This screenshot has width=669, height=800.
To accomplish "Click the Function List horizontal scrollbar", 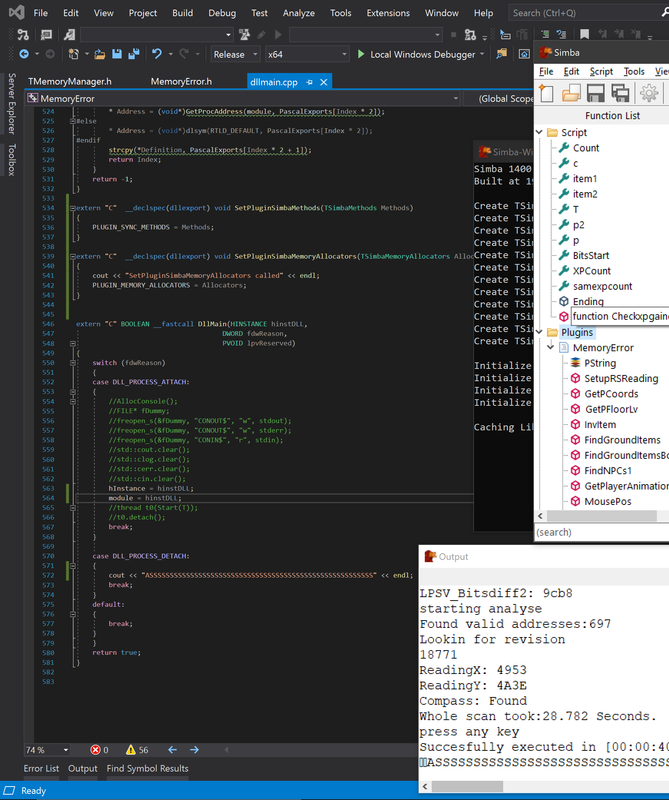I will click(x=602, y=516).
